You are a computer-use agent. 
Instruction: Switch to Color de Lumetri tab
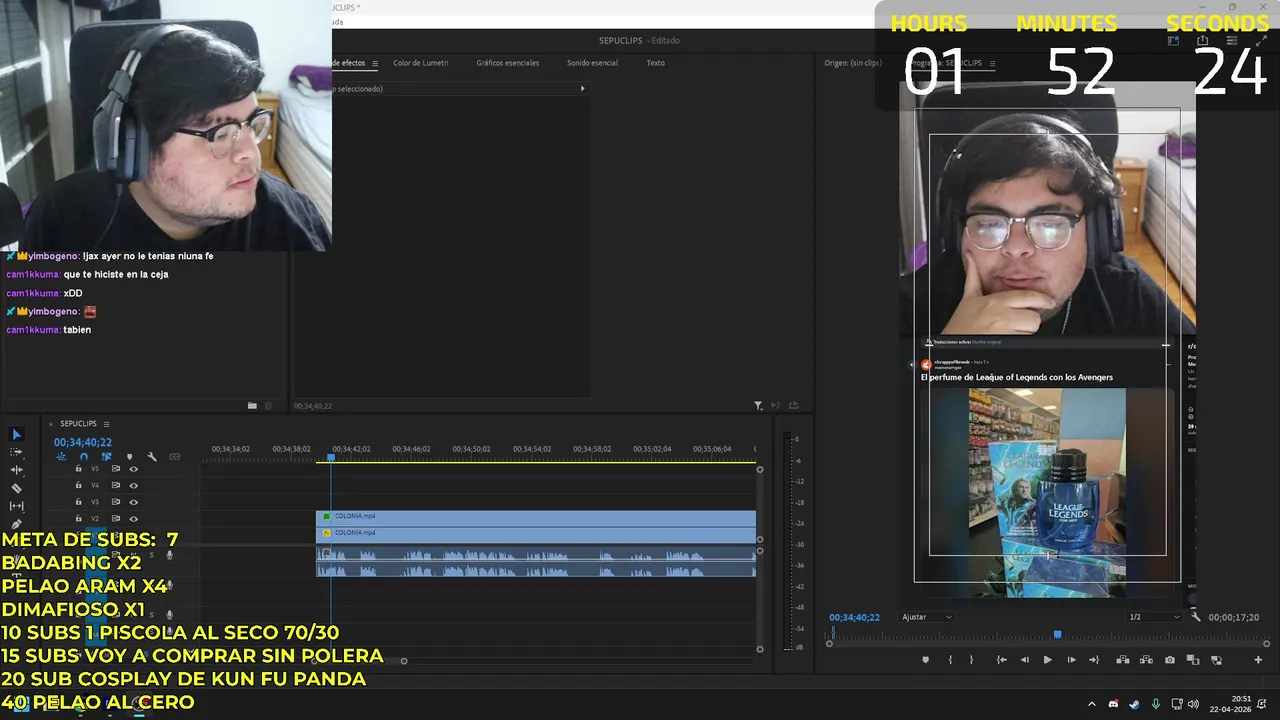[x=420, y=63]
